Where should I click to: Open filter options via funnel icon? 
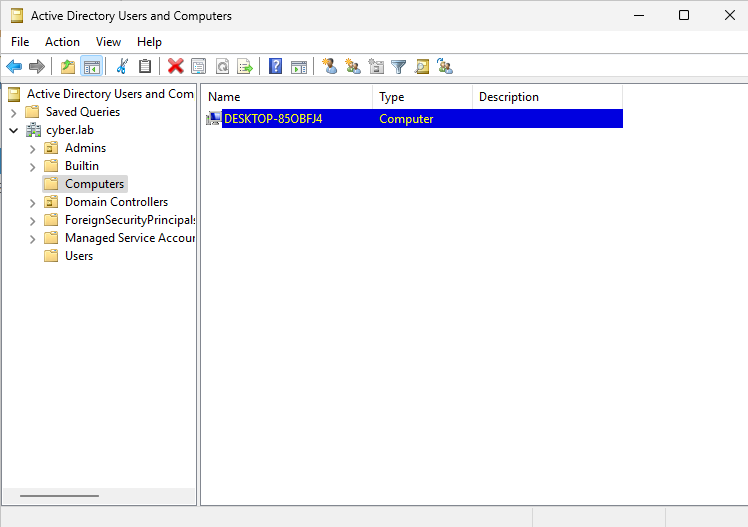coord(399,67)
